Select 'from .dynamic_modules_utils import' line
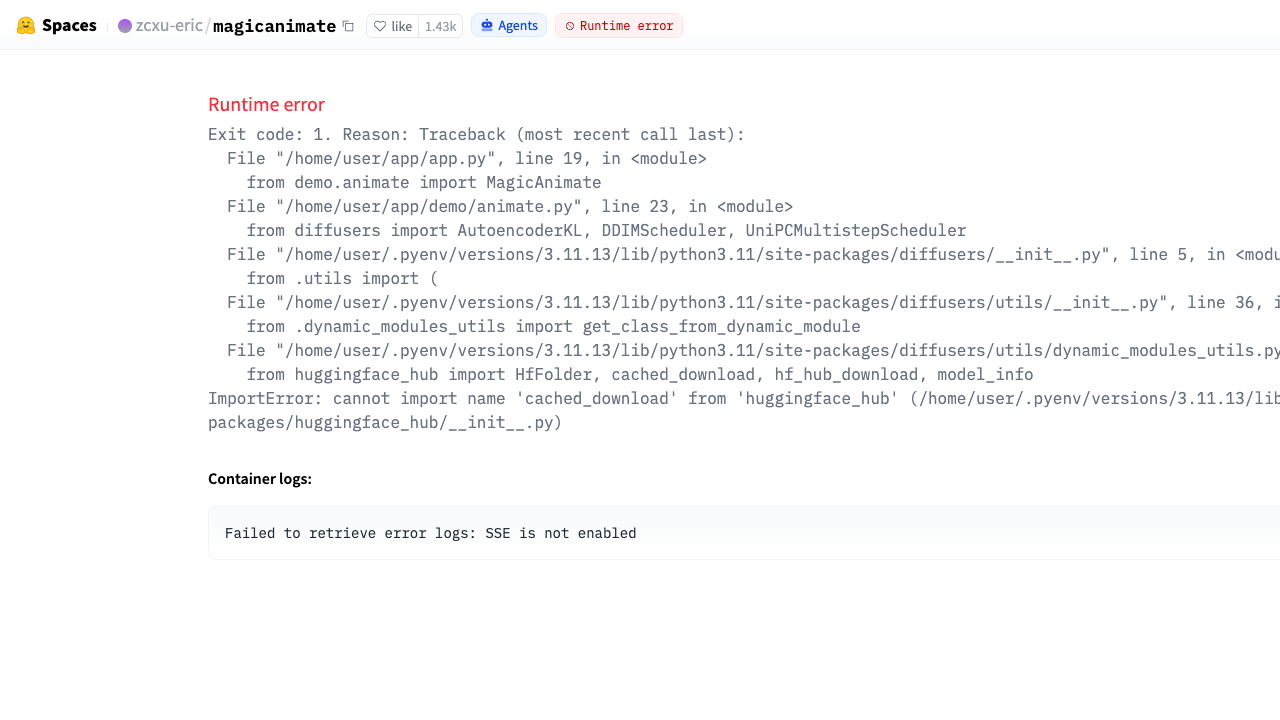1280x720 pixels. (553, 327)
